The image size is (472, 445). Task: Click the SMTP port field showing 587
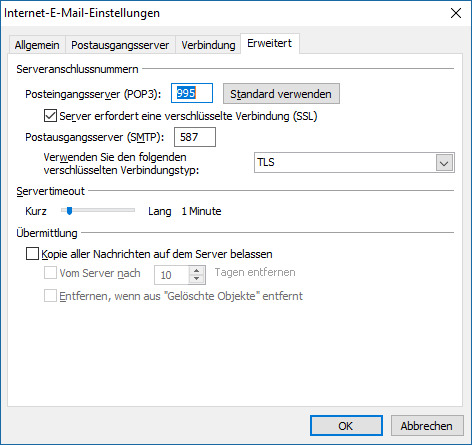coord(195,137)
